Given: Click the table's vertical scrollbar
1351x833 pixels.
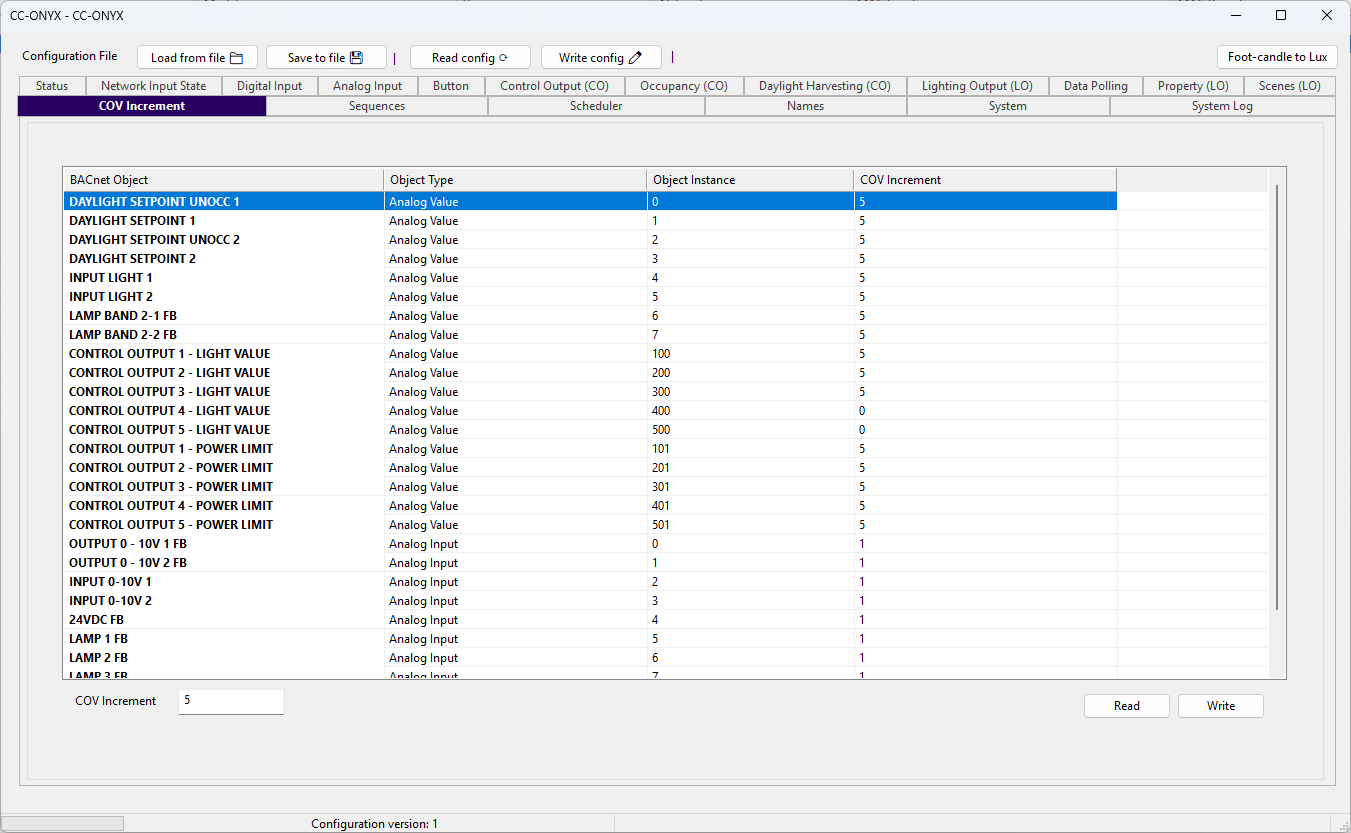Looking at the screenshot, I should [1277, 397].
